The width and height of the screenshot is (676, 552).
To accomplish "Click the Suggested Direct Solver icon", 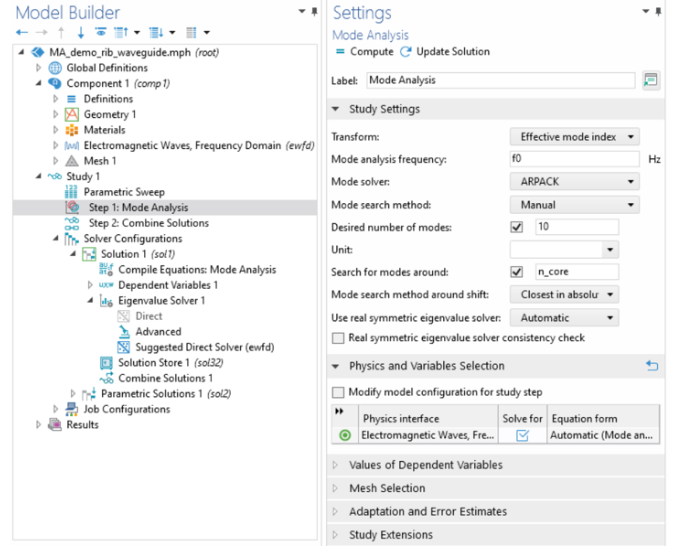I will tap(123, 347).
